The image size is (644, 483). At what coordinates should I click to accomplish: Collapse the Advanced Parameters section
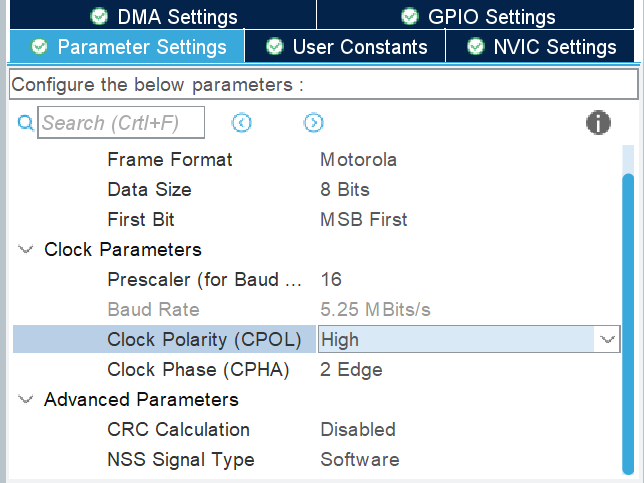click(x=25, y=400)
